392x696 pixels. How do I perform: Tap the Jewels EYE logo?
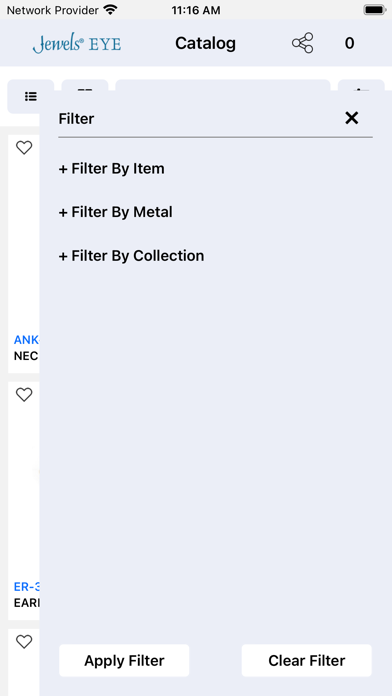[x=77, y=44]
